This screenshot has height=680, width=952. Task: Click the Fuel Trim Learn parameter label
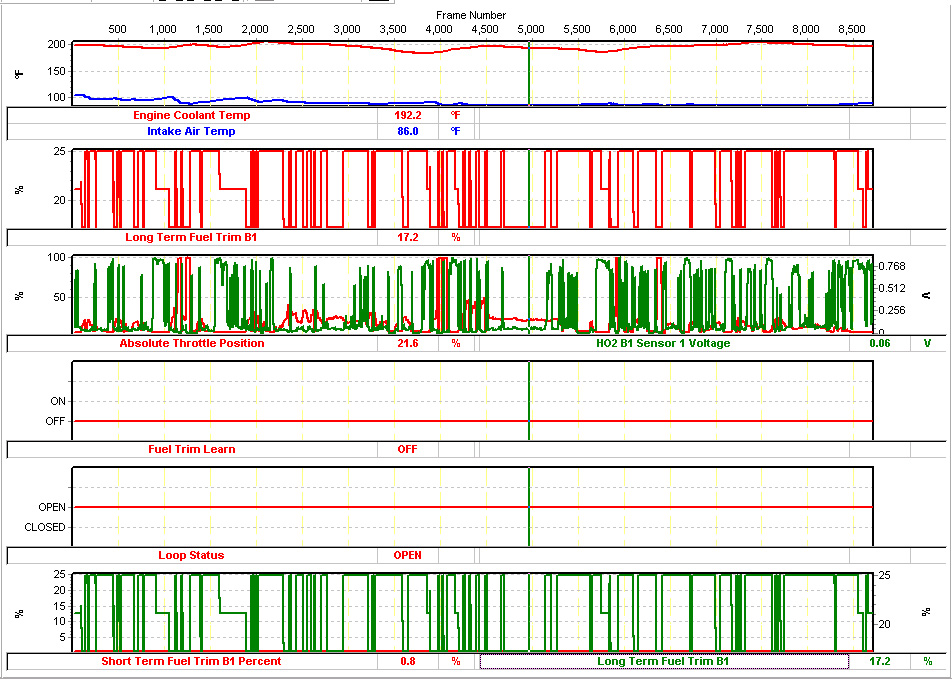pos(192,450)
